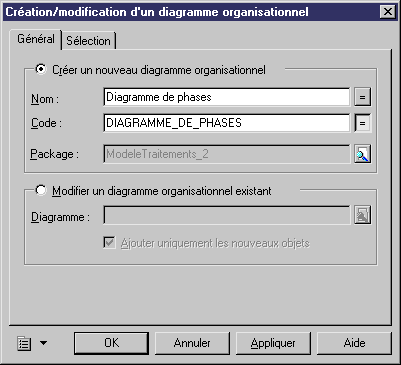Switch to the Sélection tab
401x365 pixels.
[88, 41]
